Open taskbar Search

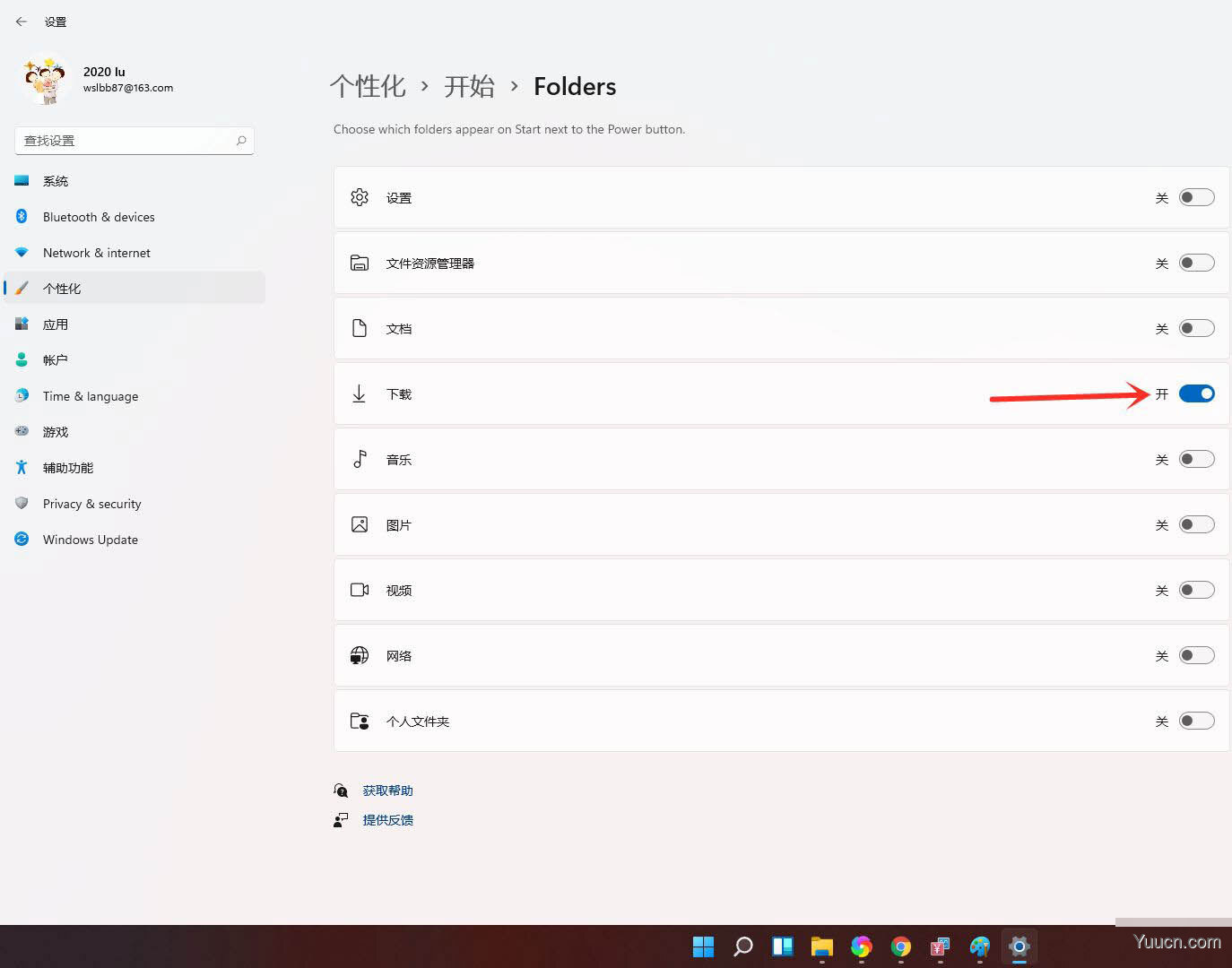pyautogui.click(x=743, y=946)
